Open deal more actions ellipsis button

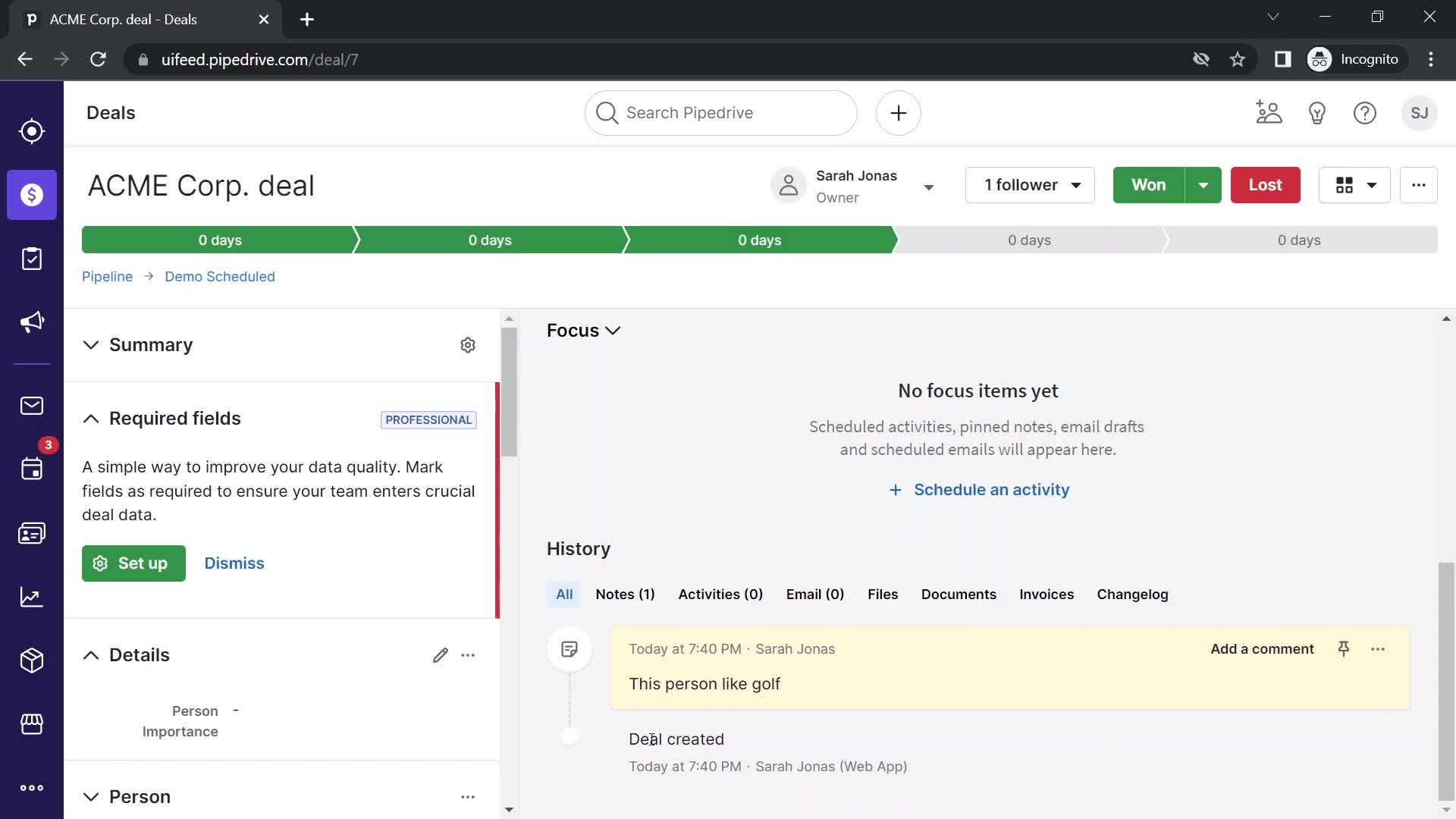coord(1419,185)
